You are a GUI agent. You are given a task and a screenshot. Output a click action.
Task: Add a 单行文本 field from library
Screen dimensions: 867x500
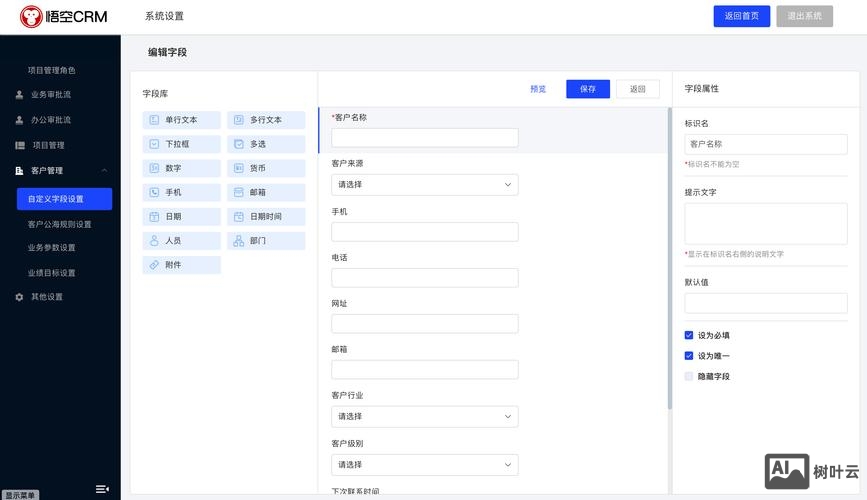[x=181, y=119]
